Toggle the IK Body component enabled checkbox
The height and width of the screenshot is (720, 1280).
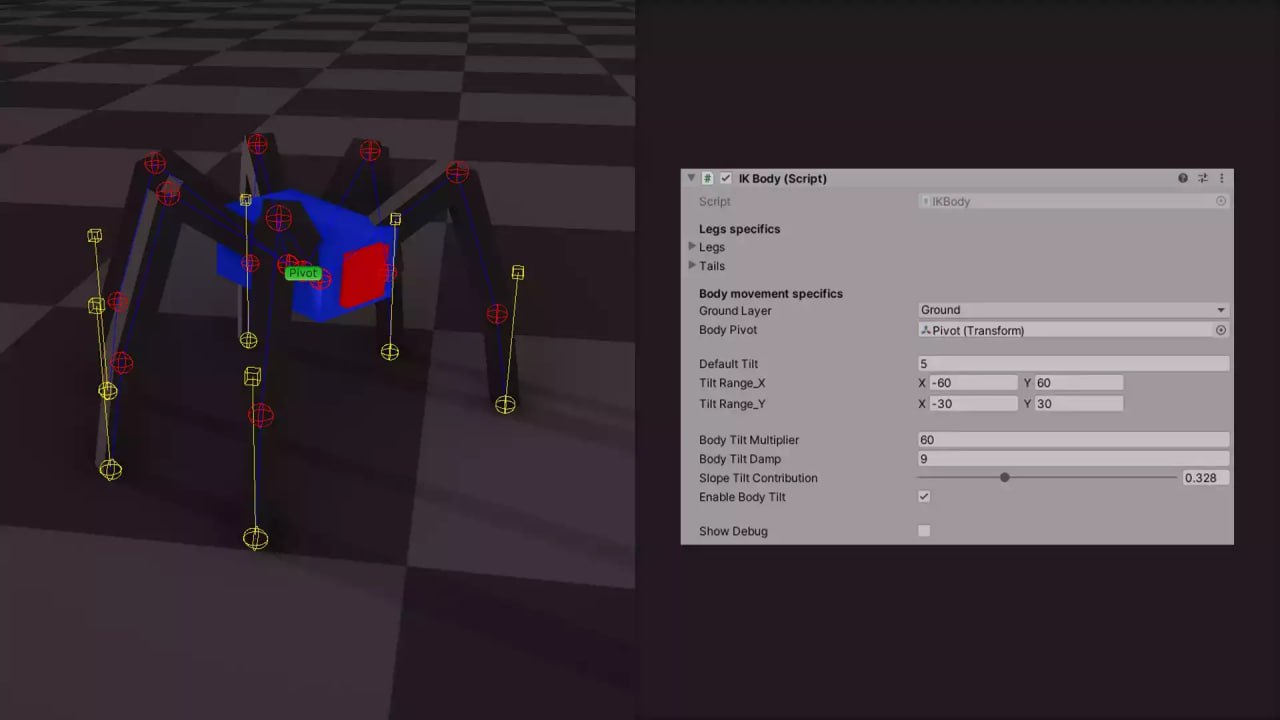726,178
